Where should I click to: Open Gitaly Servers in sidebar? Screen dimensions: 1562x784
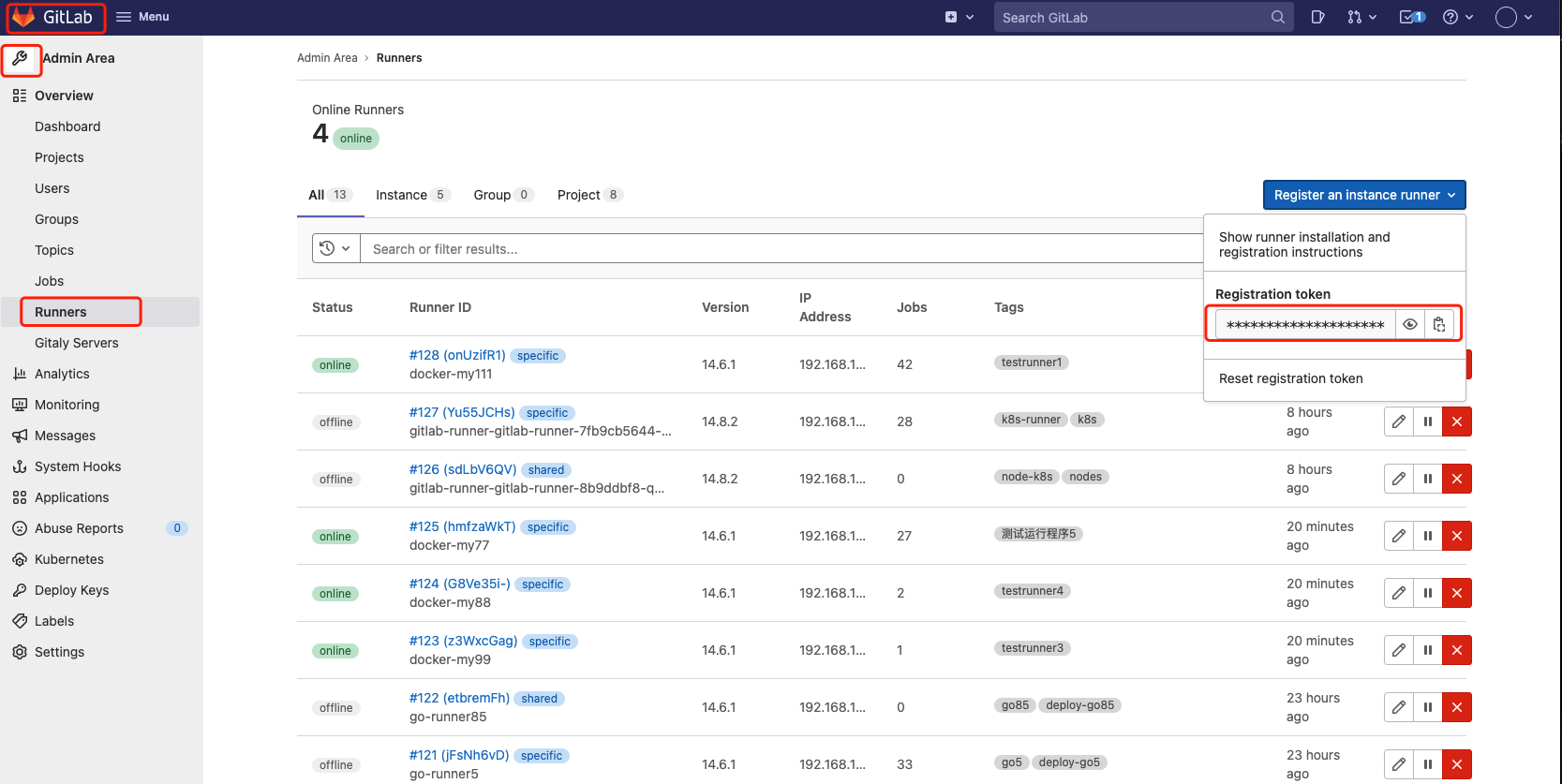coord(77,343)
